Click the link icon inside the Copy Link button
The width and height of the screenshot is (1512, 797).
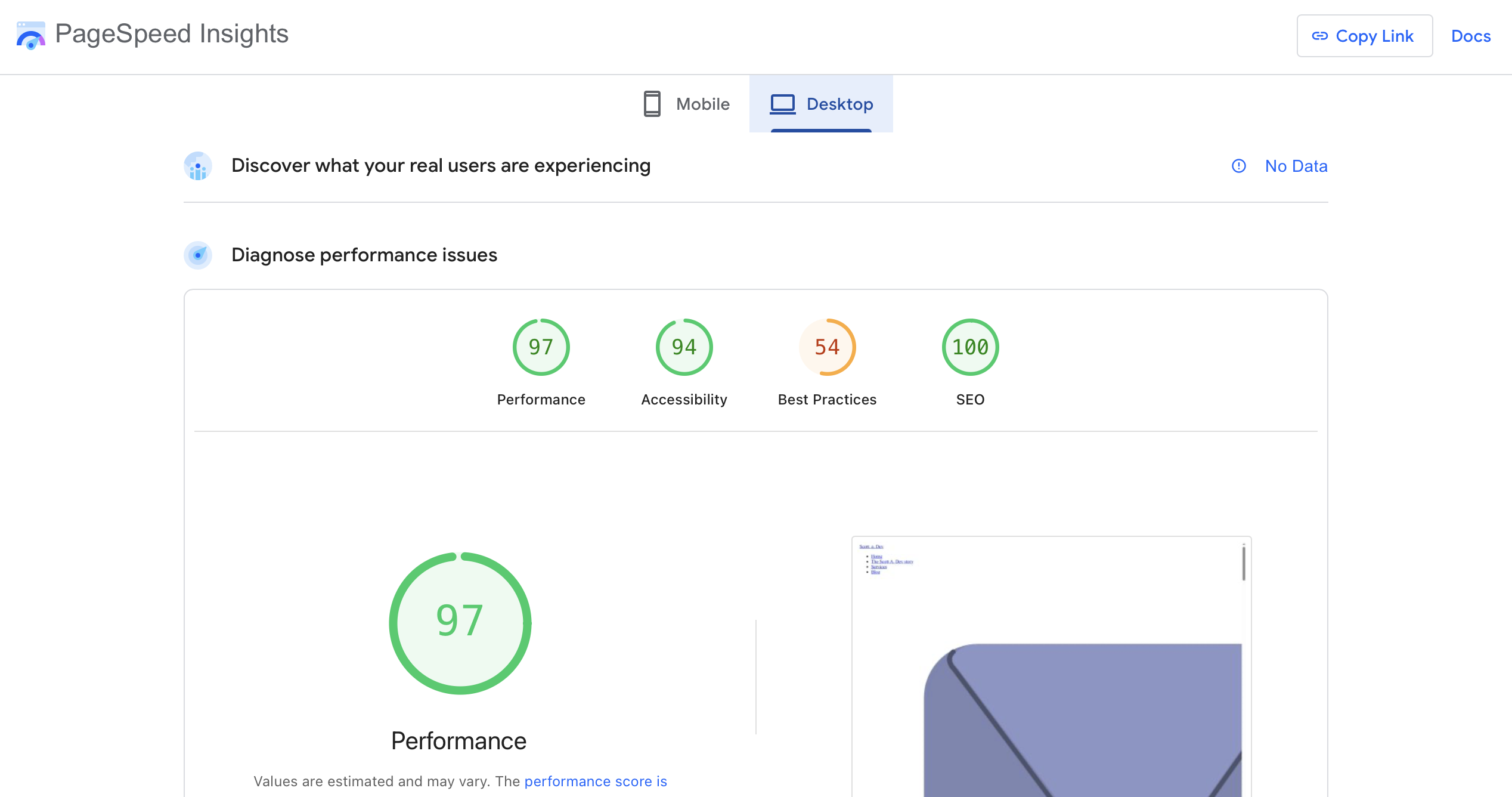[x=1321, y=36]
